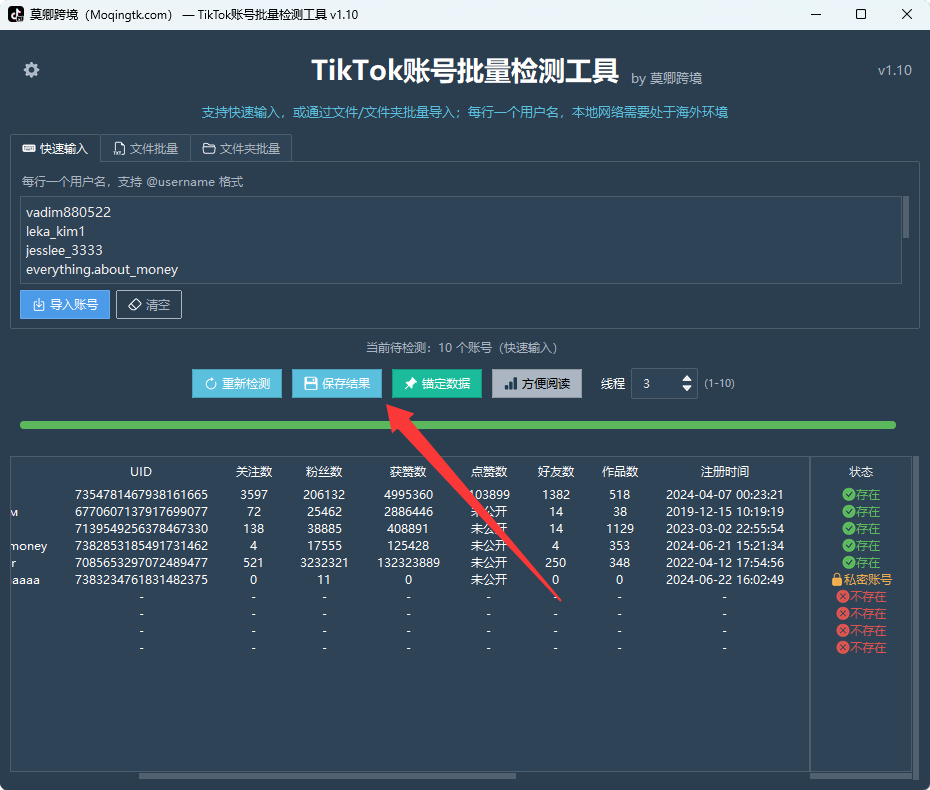Switch to the 快速输入 tab

coord(55,148)
